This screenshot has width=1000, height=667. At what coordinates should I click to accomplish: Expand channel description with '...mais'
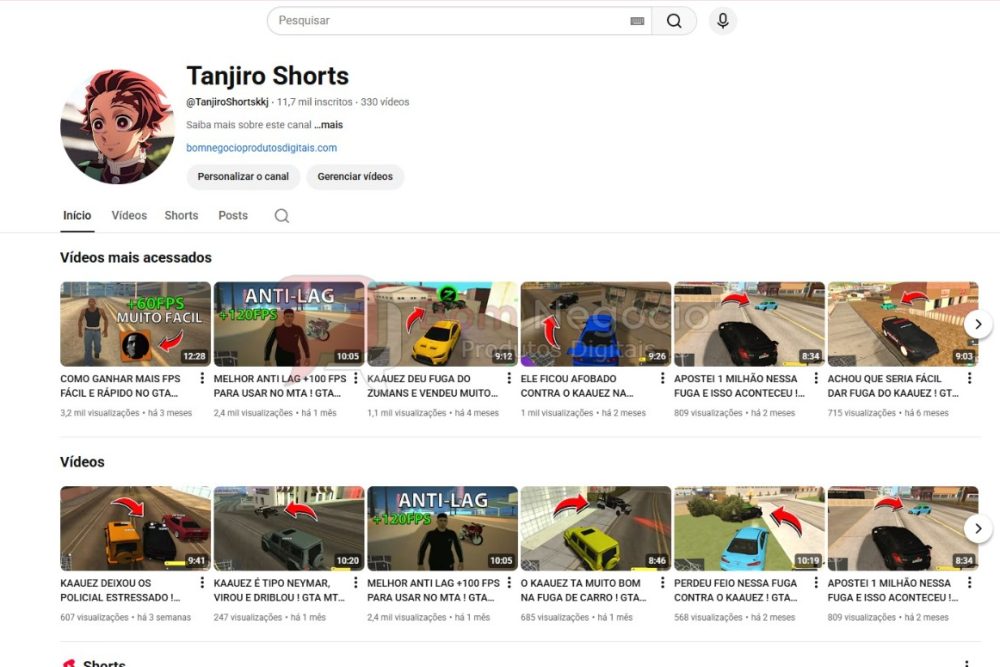[x=328, y=125]
